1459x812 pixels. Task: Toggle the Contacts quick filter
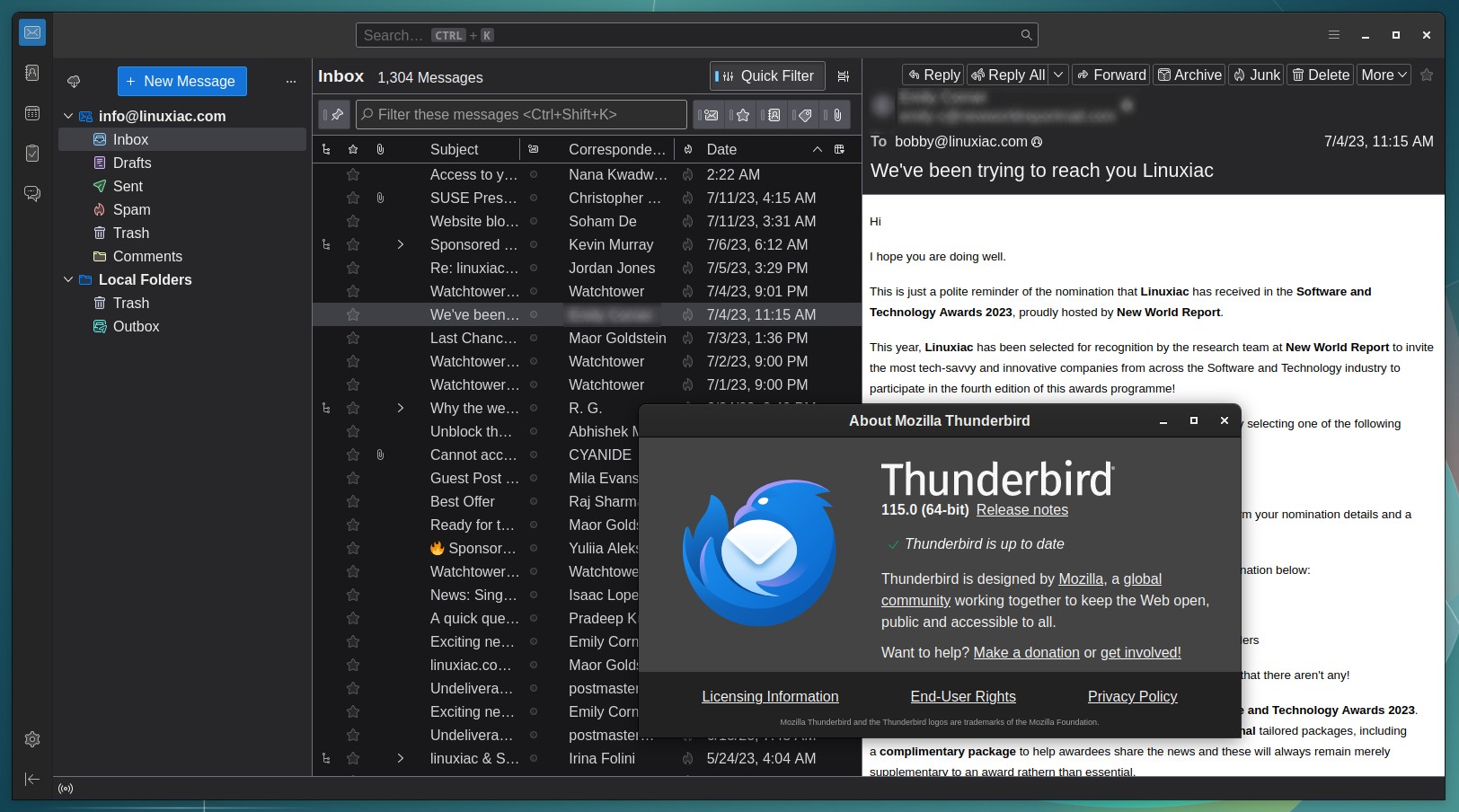[x=772, y=114]
